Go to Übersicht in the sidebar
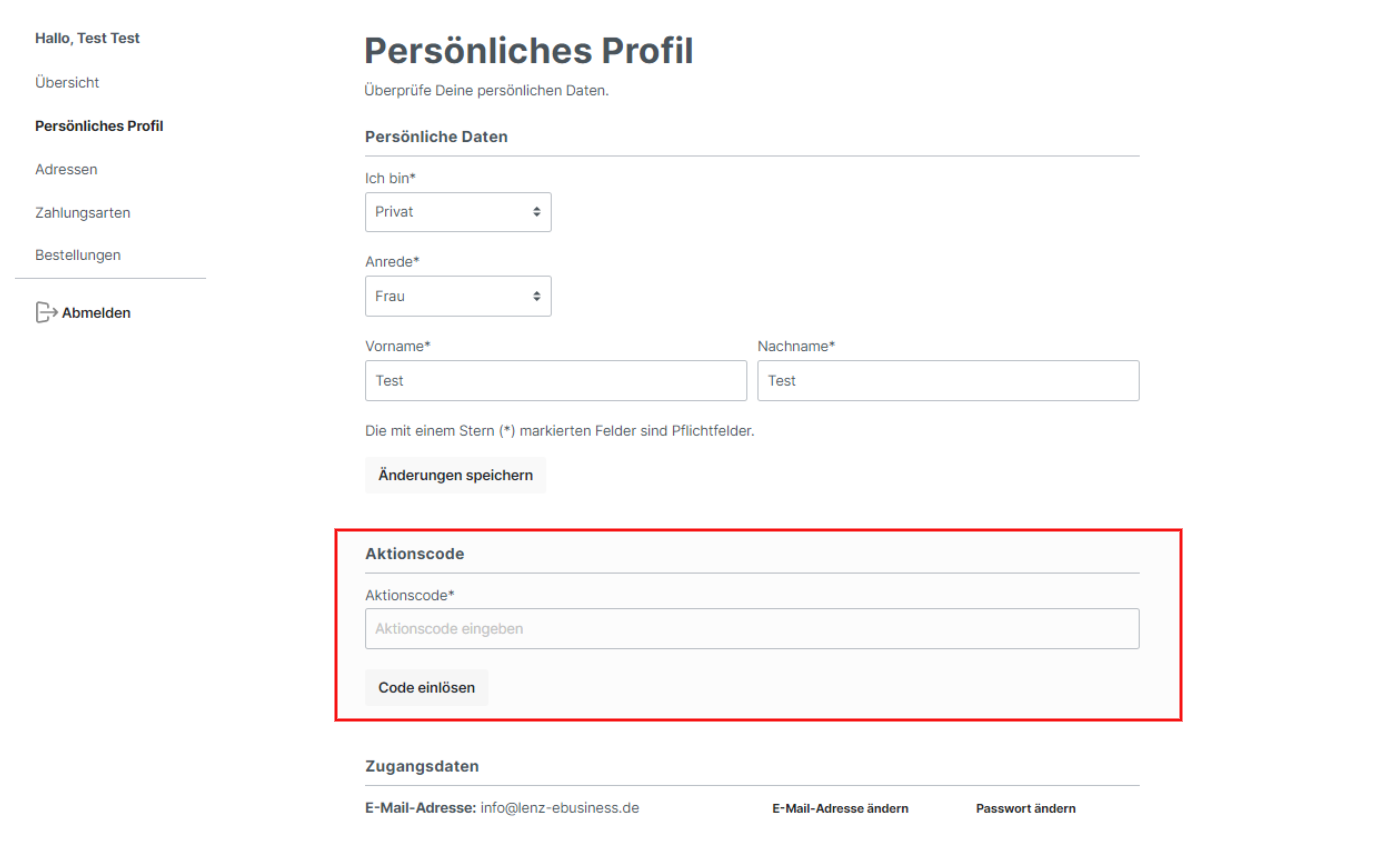Screen dimensions: 1385x852 [x=67, y=82]
